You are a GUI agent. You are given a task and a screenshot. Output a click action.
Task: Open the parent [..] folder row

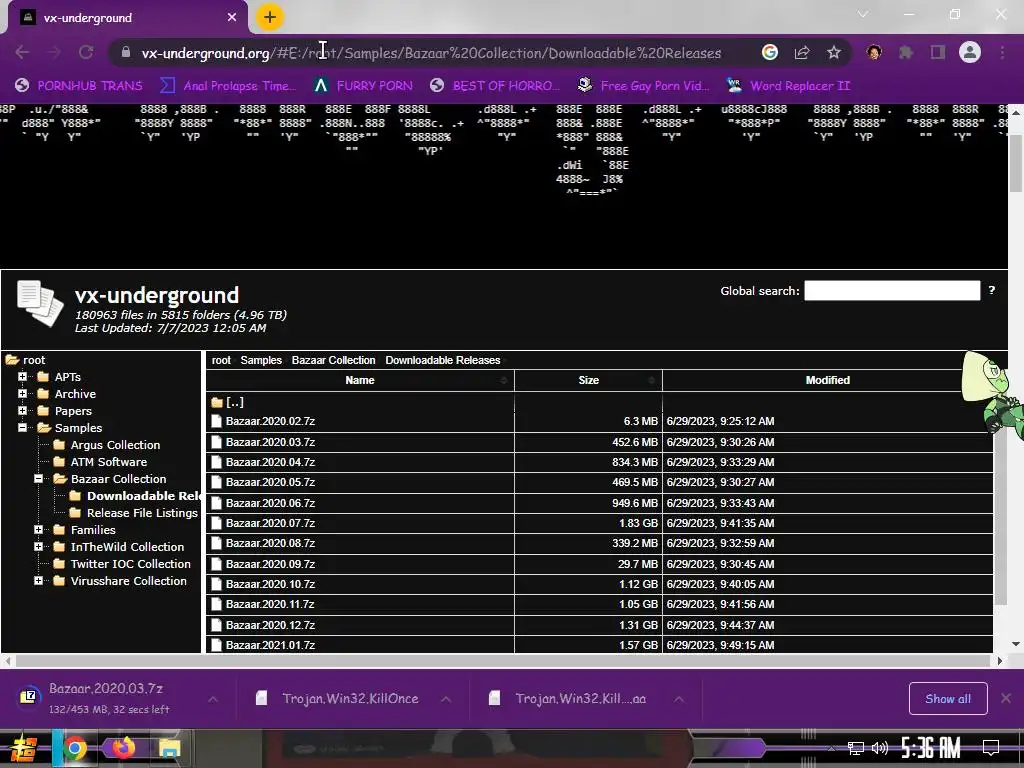tap(360, 402)
